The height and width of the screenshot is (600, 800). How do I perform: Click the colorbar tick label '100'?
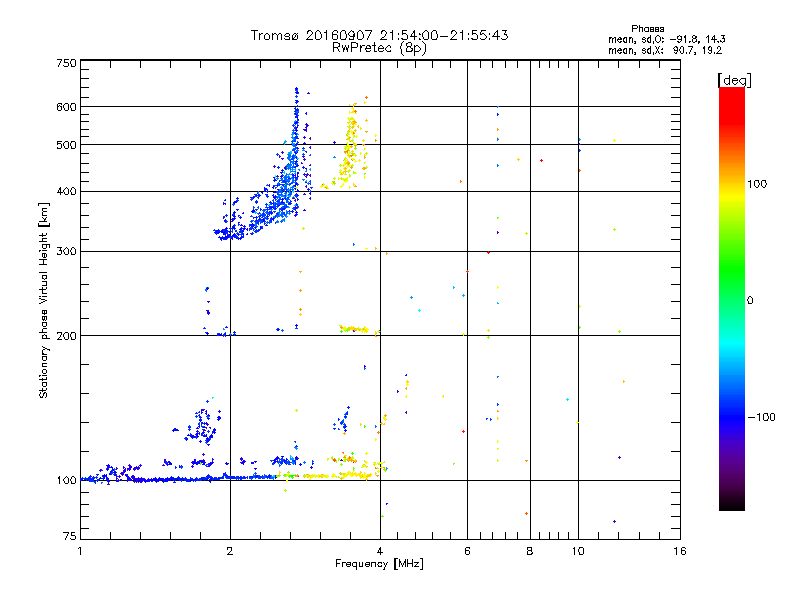pyautogui.click(x=757, y=184)
